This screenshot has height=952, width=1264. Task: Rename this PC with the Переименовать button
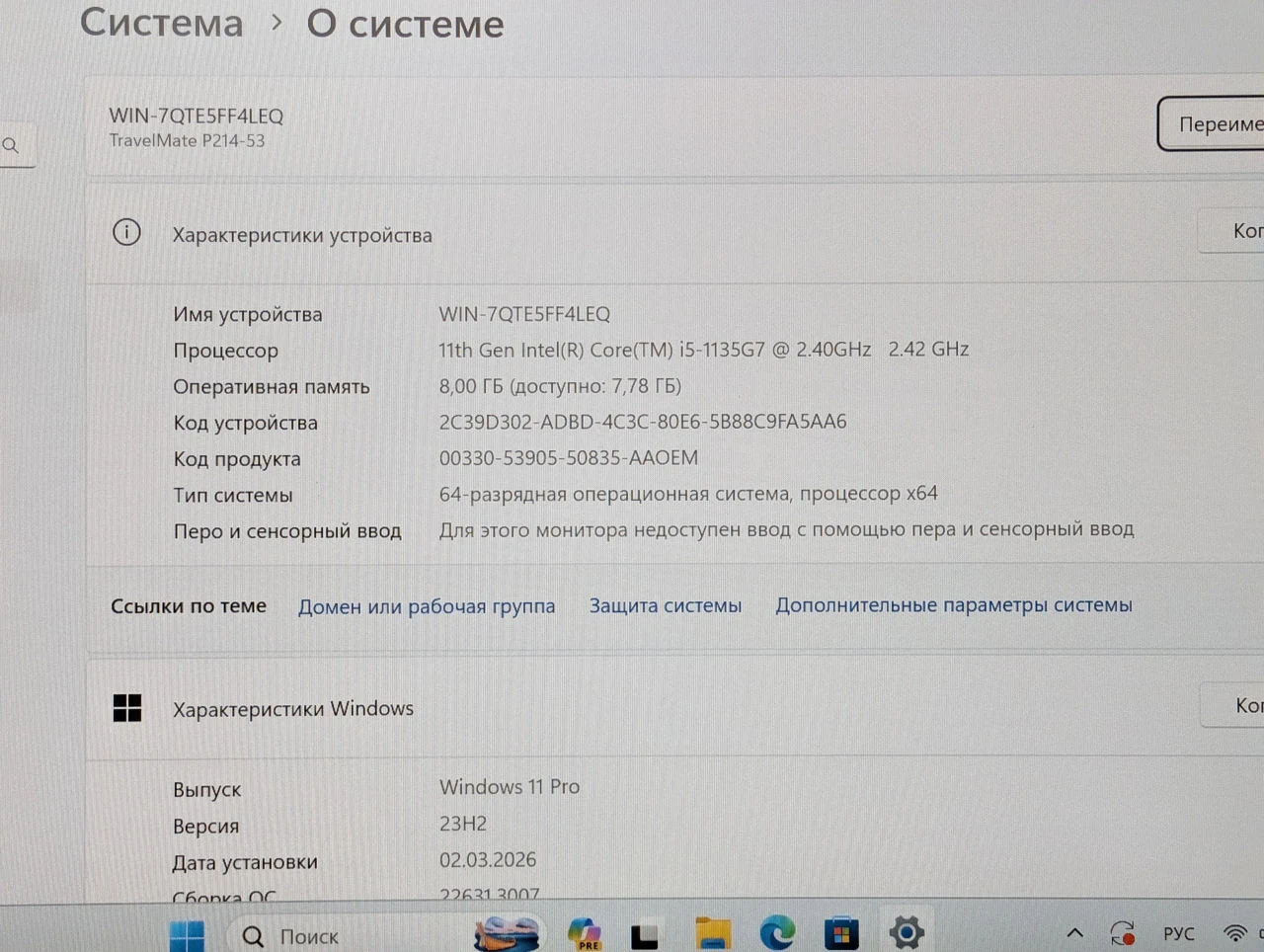[x=1212, y=124]
